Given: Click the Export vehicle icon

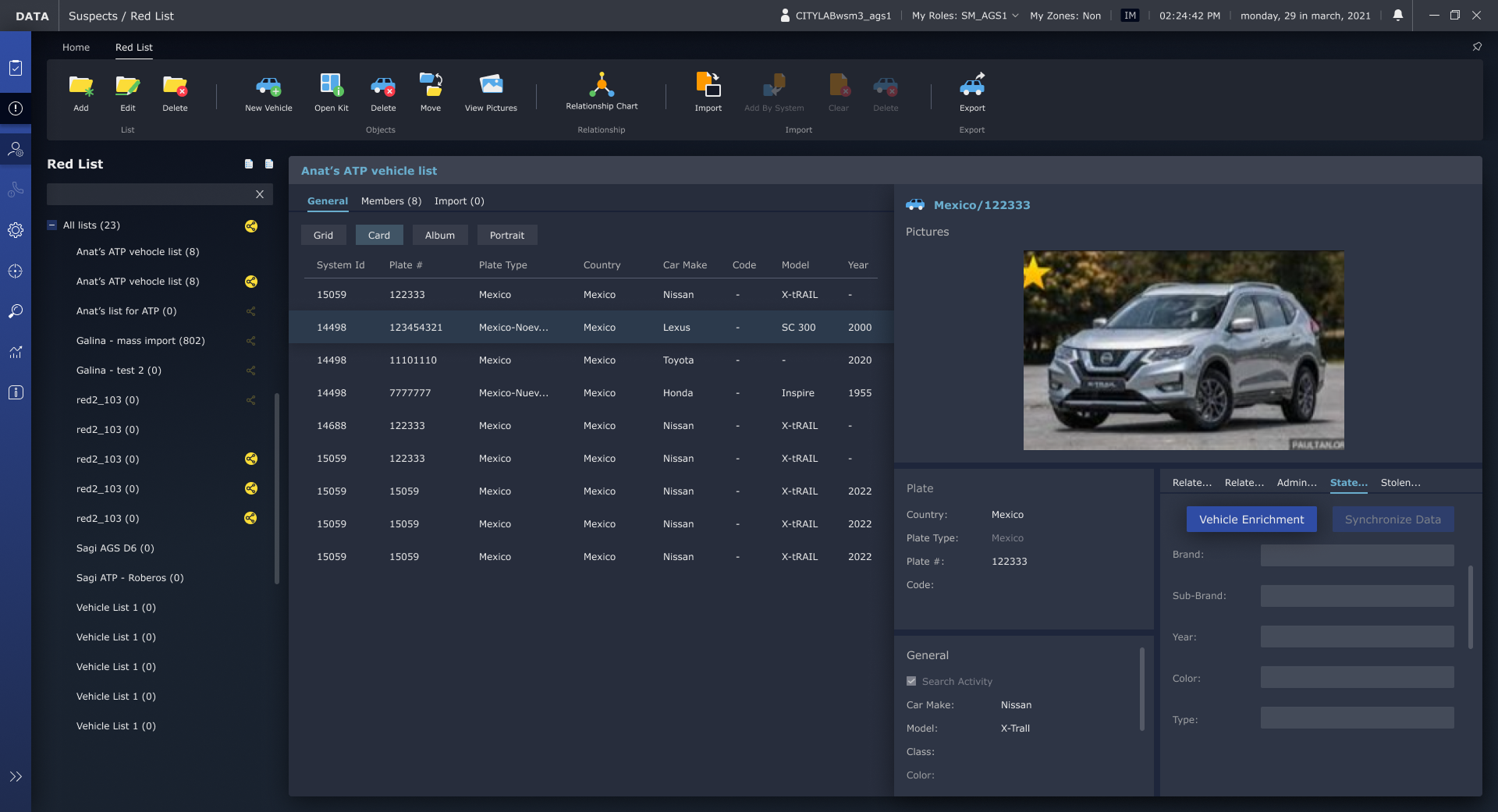Looking at the screenshot, I should (972, 86).
